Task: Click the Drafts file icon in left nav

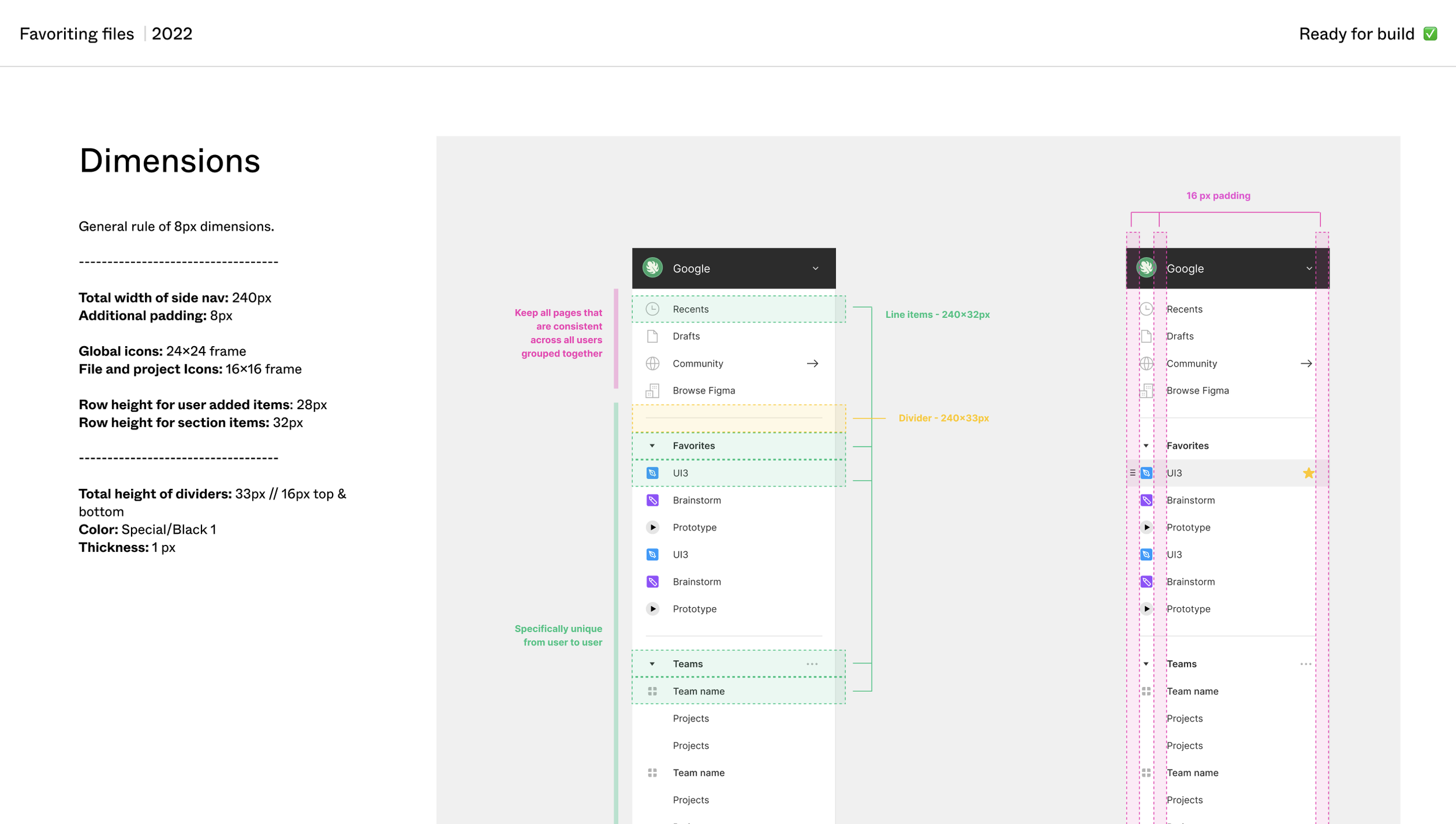Action: click(x=652, y=336)
